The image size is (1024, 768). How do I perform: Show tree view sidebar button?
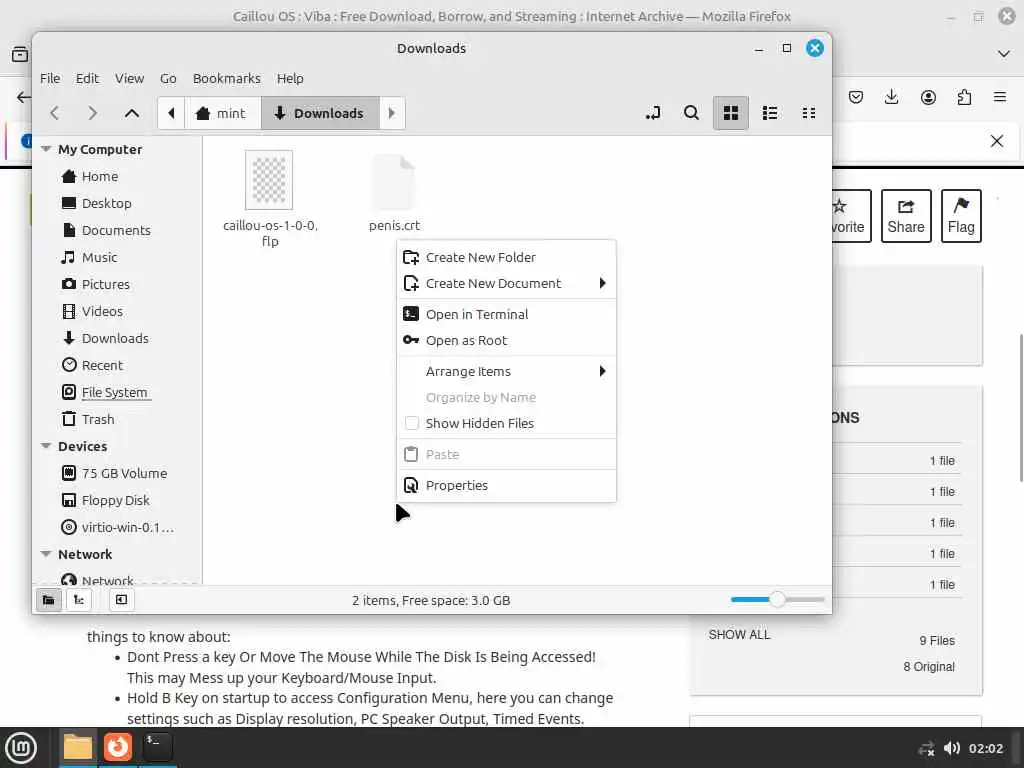coord(79,600)
